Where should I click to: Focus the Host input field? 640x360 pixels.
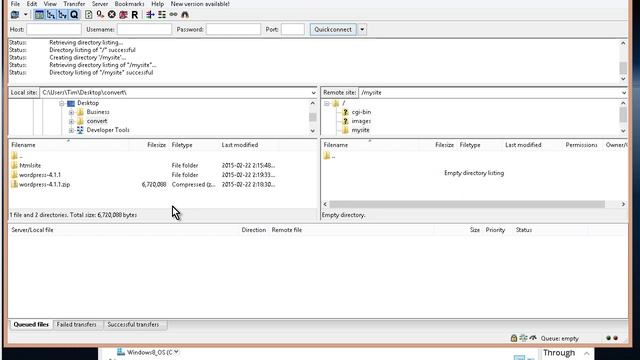coord(54,29)
